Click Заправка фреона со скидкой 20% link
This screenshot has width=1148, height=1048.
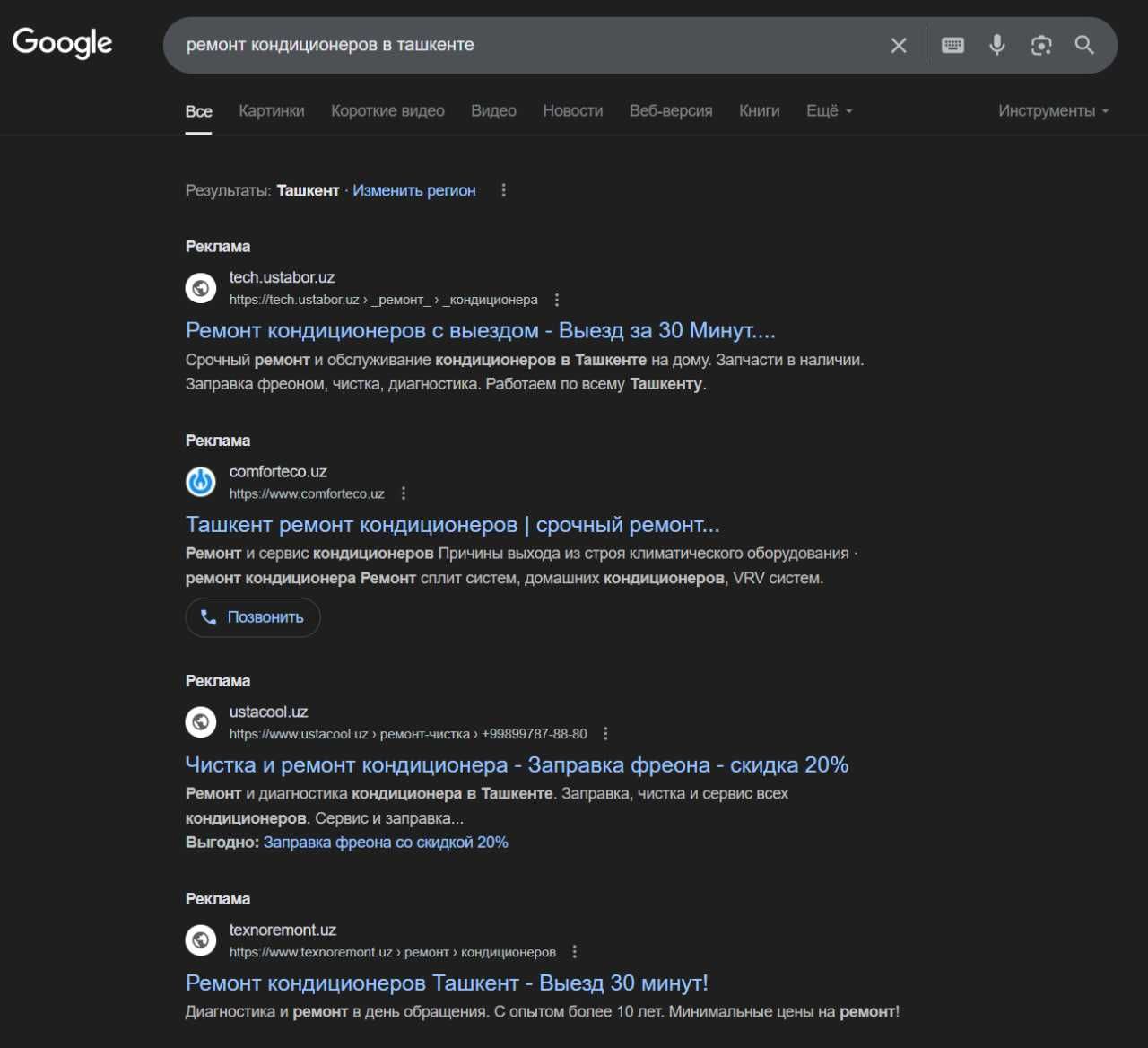386,843
